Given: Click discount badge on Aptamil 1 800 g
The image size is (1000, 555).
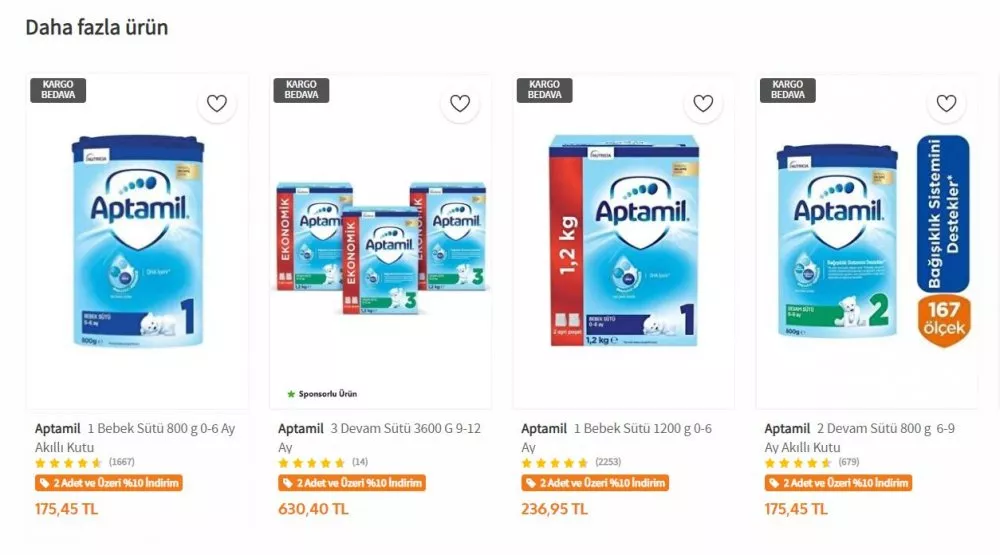Looking at the screenshot, I should [x=109, y=484].
